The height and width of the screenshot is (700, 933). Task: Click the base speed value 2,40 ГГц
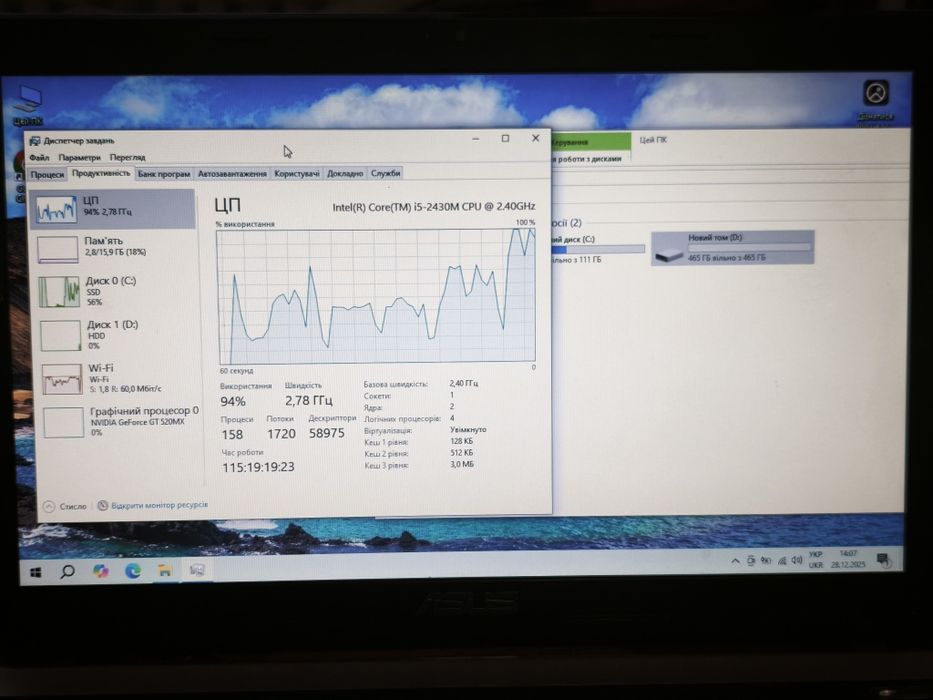click(x=464, y=383)
